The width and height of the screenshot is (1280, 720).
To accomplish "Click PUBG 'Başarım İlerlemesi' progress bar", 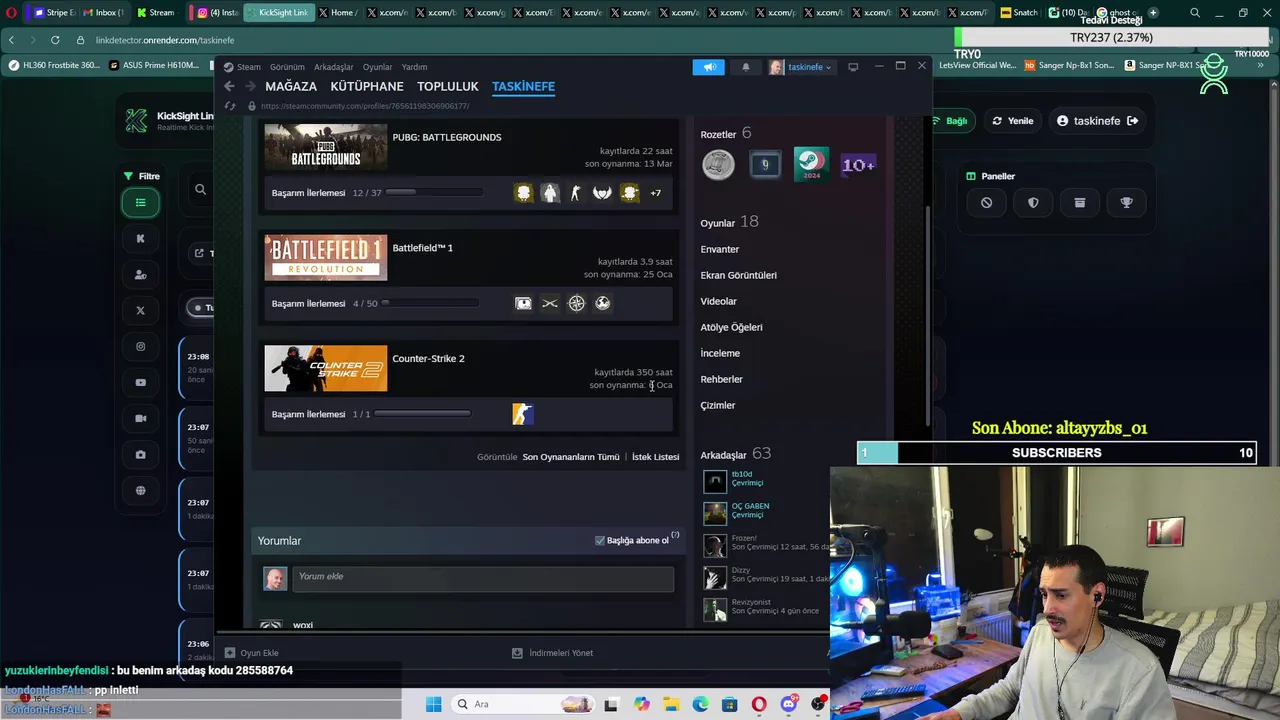I will coord(432,192).
